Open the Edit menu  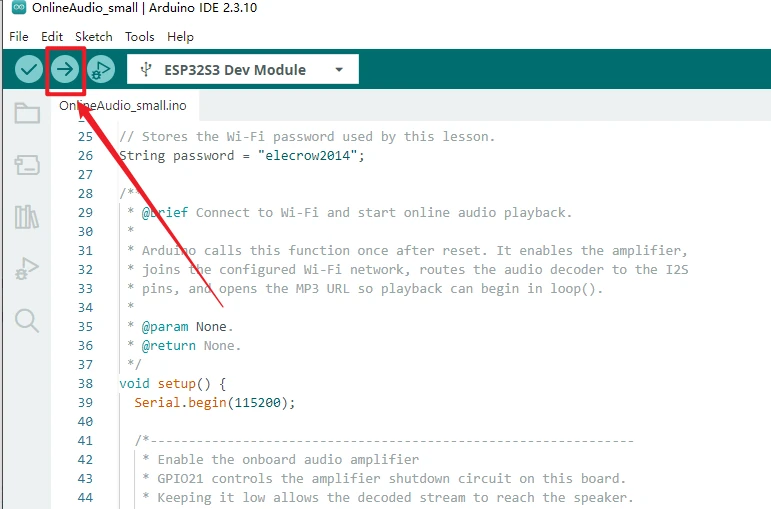(x=52, y=37)
